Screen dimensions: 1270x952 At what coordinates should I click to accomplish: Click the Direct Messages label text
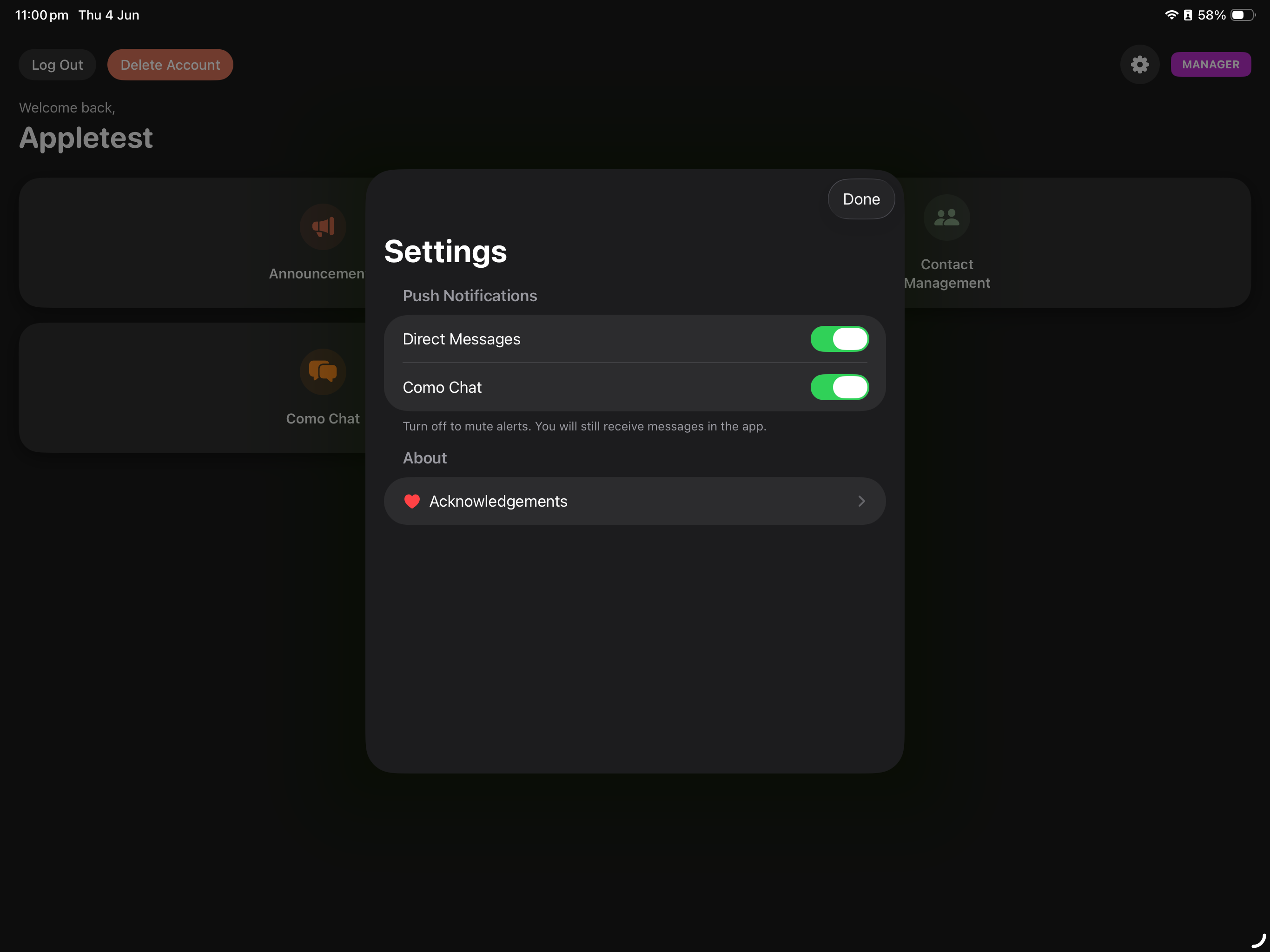coord(461,339)
